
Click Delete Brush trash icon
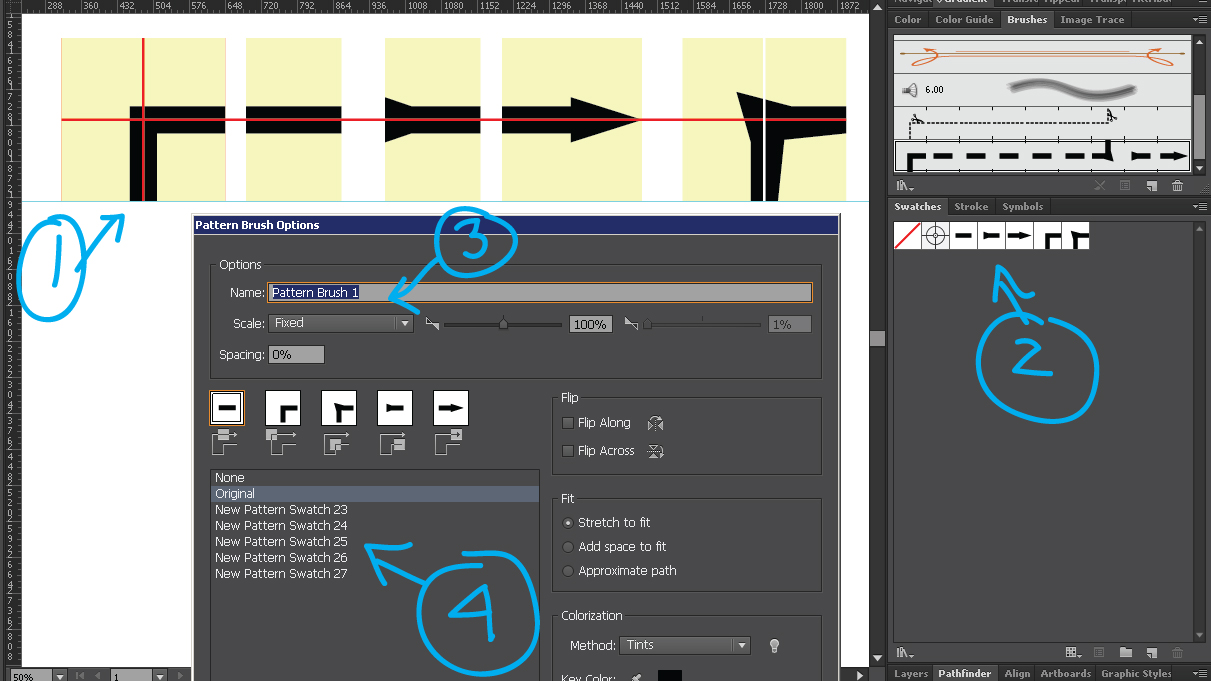[1177, 186]
